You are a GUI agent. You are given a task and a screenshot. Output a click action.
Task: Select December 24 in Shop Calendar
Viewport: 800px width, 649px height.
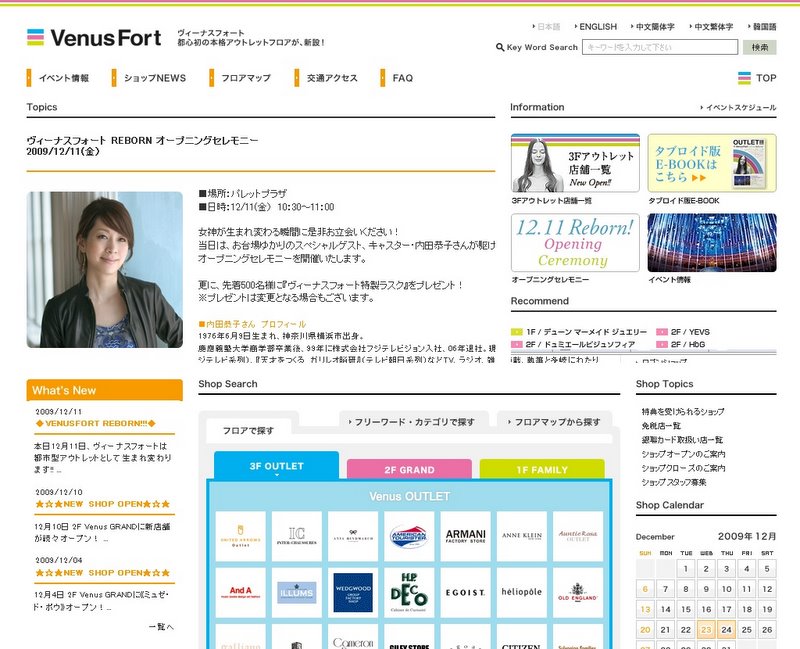tap(727, 630)
